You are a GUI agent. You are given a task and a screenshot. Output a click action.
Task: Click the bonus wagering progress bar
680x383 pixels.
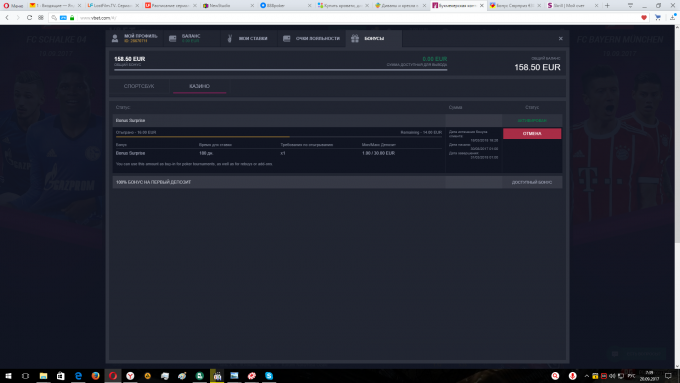tap(278, 137)
